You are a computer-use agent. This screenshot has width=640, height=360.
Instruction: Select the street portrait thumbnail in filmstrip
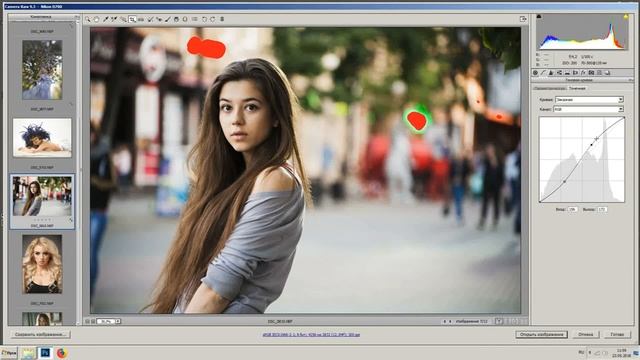pyautogui.click(x=42, y=196)
